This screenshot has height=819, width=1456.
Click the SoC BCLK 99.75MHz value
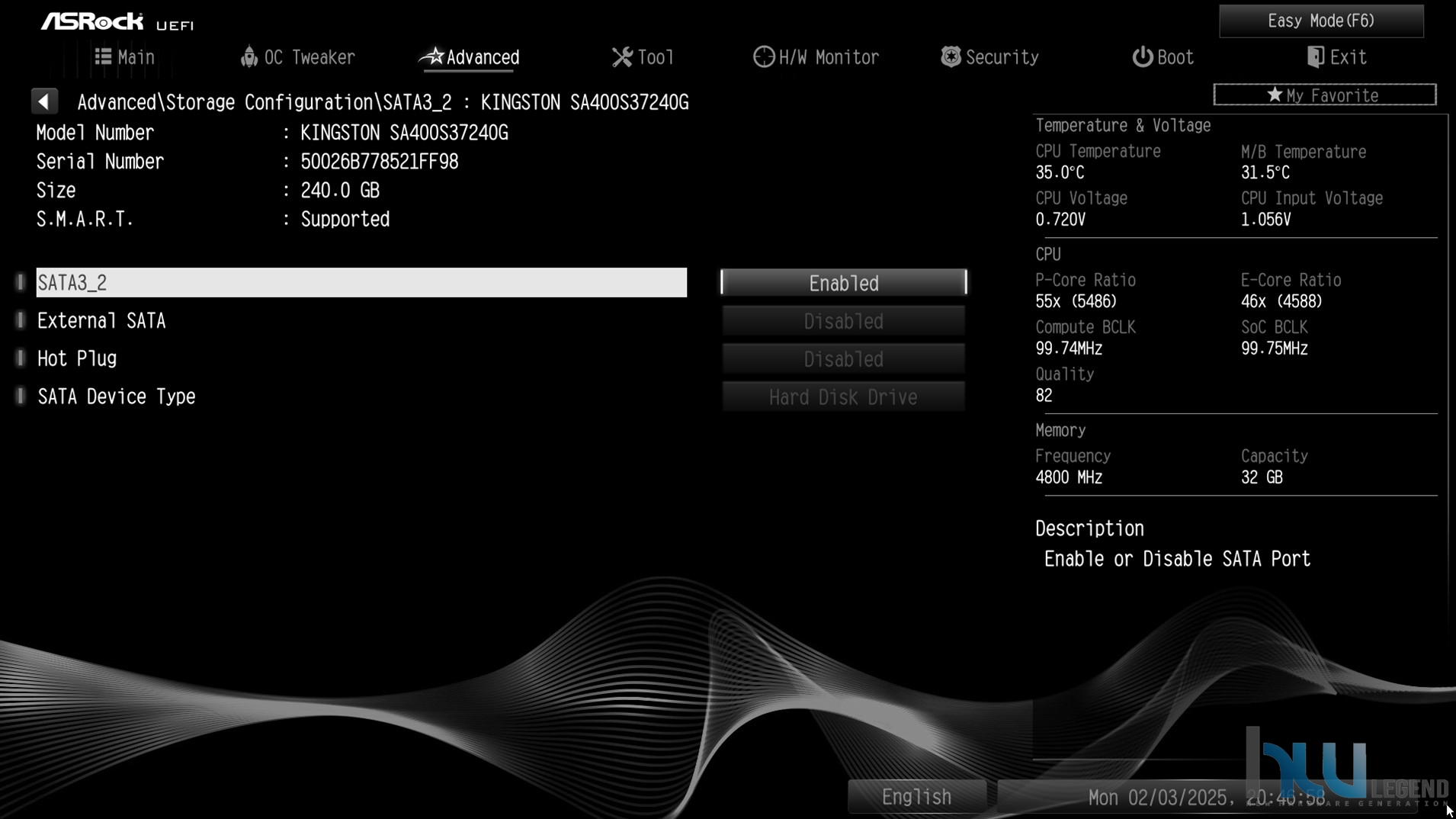pyautogui.click(x=1275, y=348)
